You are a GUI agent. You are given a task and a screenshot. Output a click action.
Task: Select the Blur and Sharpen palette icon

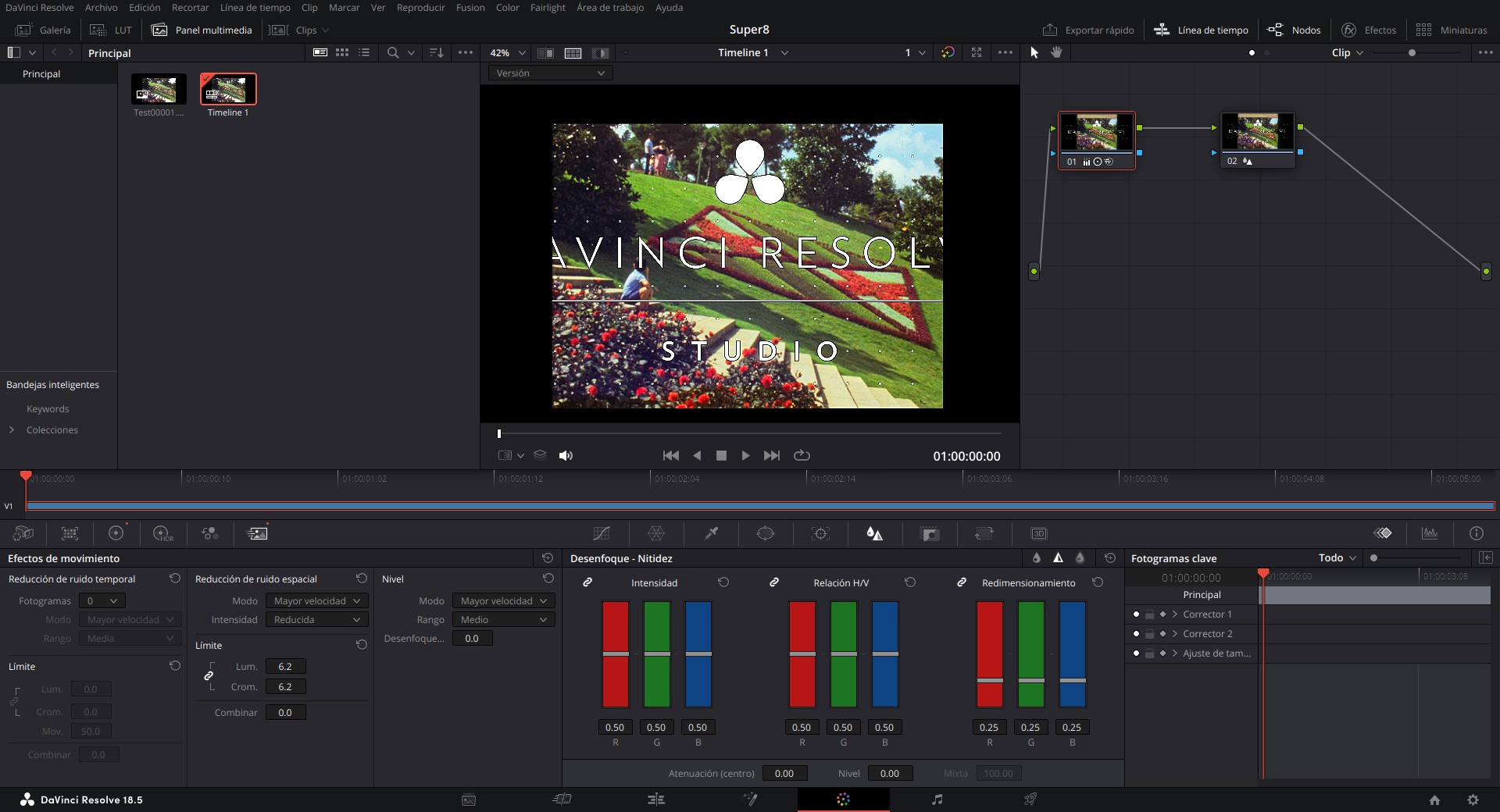pos(874,533)
